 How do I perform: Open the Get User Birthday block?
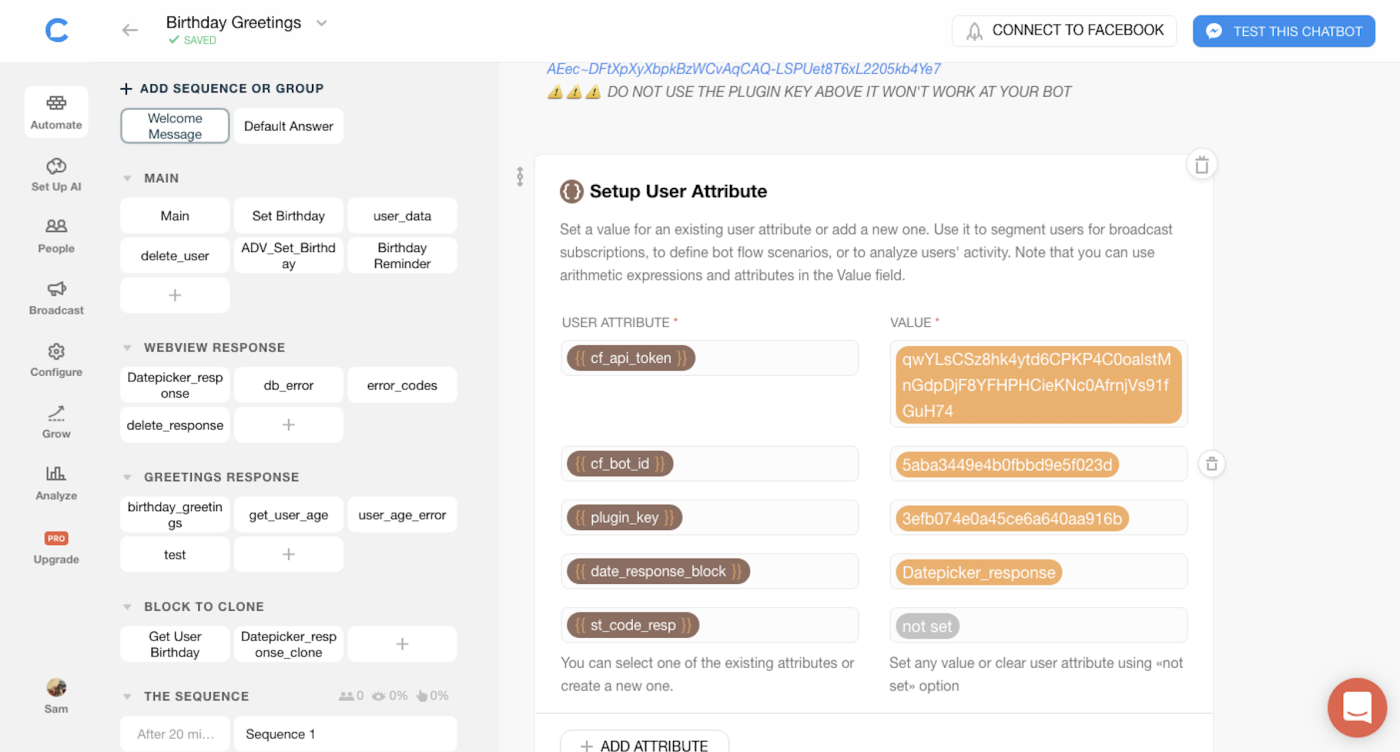tap(175, 644)
